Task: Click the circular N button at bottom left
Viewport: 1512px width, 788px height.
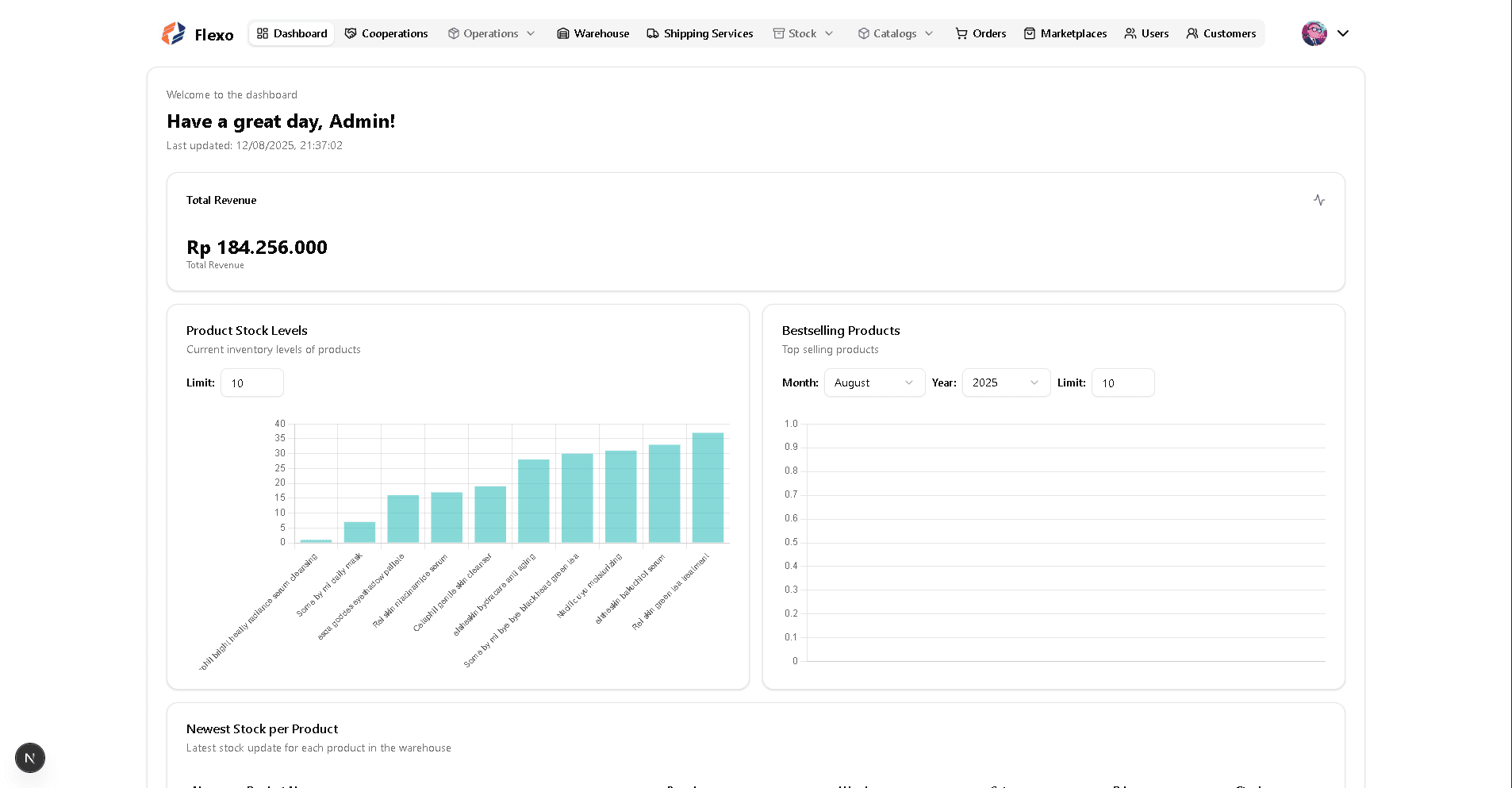Action: (x=30, y=758)
